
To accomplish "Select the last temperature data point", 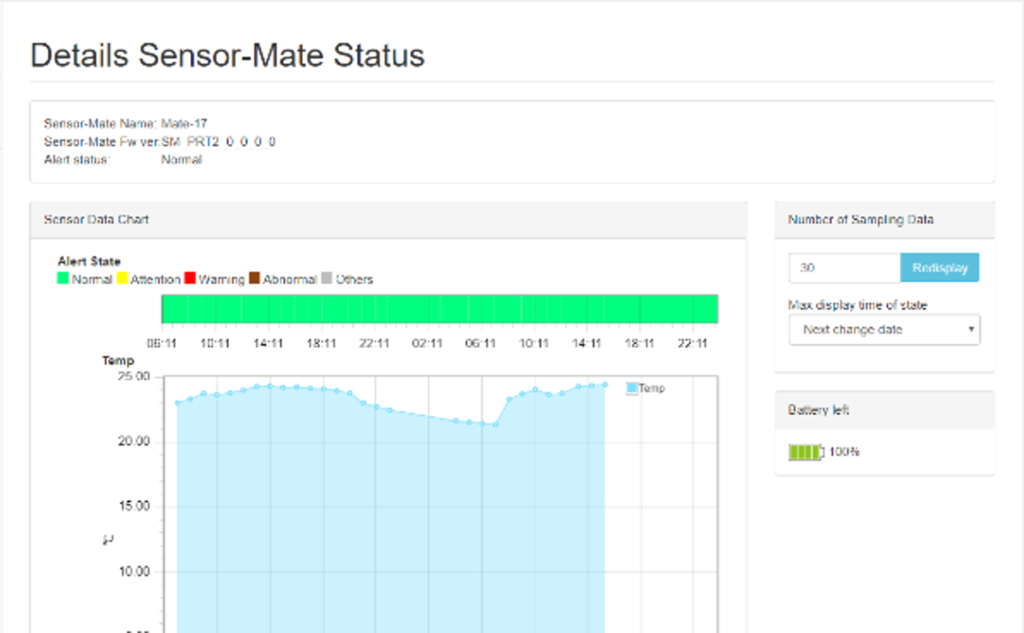I will [604, 384].
